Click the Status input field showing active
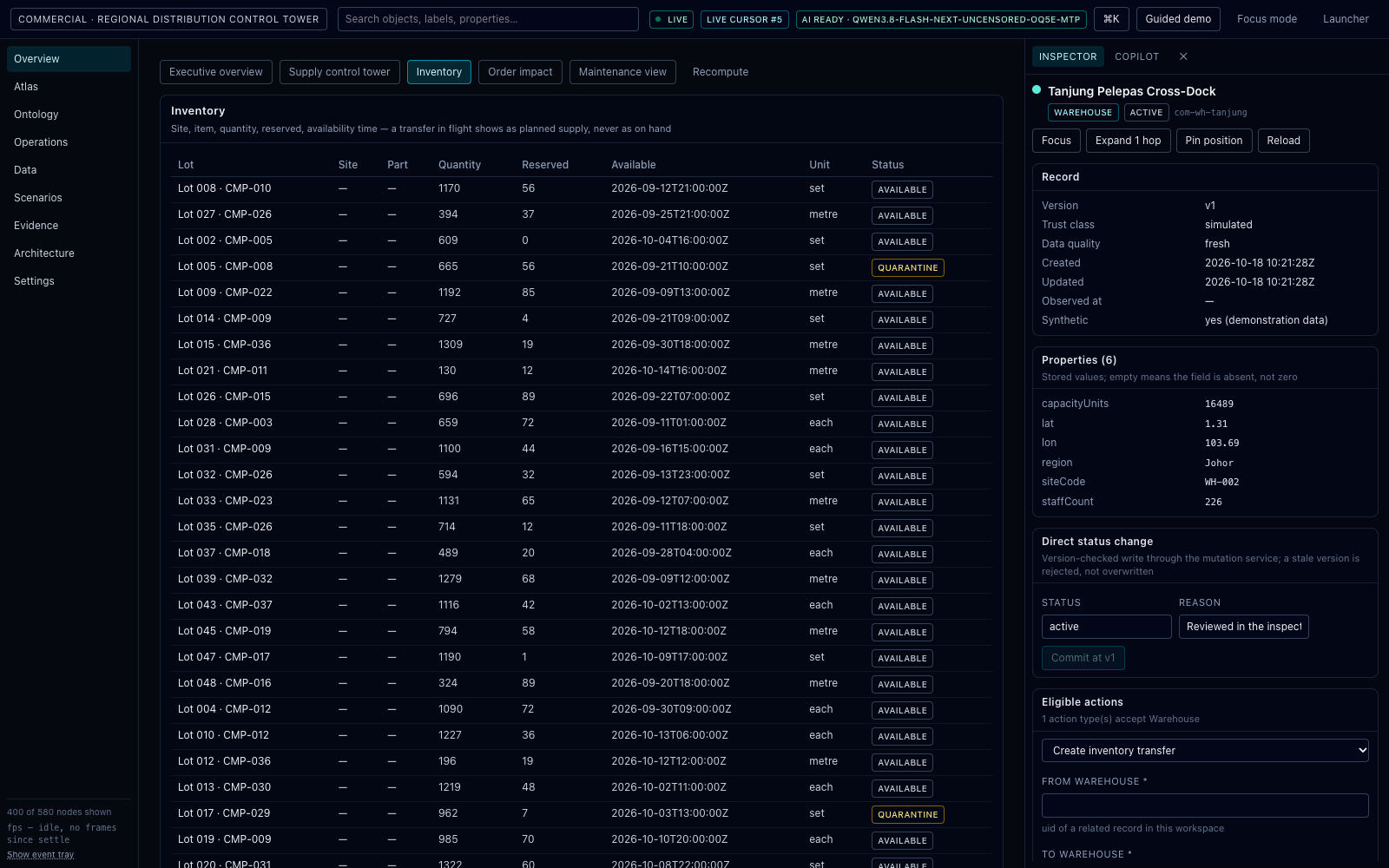This screenshot has width=1389, height=868. tap(1106, 627)
